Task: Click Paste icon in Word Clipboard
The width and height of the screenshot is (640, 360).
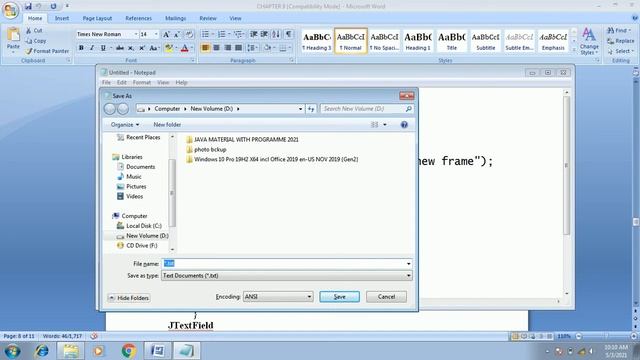Action: point(13,36)
